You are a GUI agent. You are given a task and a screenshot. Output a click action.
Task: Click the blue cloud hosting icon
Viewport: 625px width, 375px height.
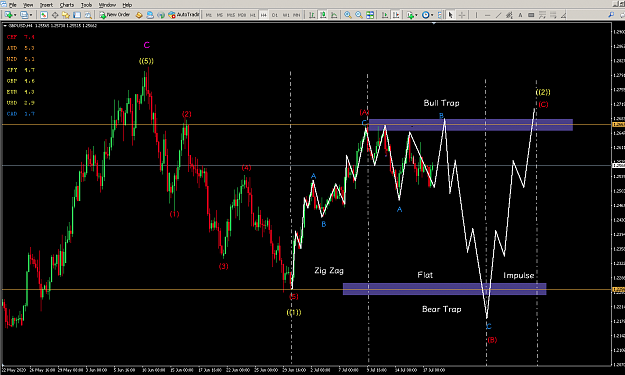point(150,15)
